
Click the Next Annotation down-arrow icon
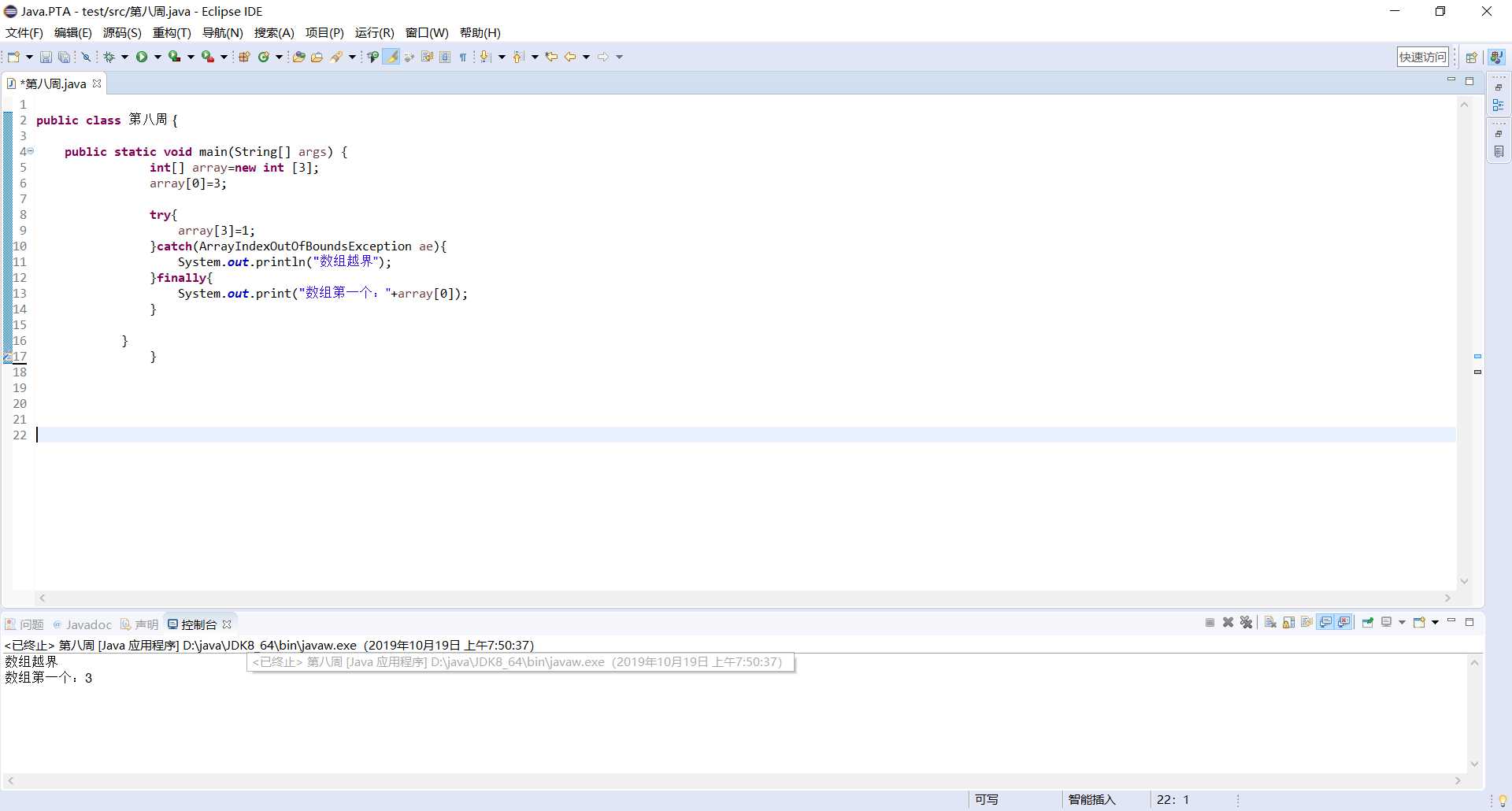point(485,57)
